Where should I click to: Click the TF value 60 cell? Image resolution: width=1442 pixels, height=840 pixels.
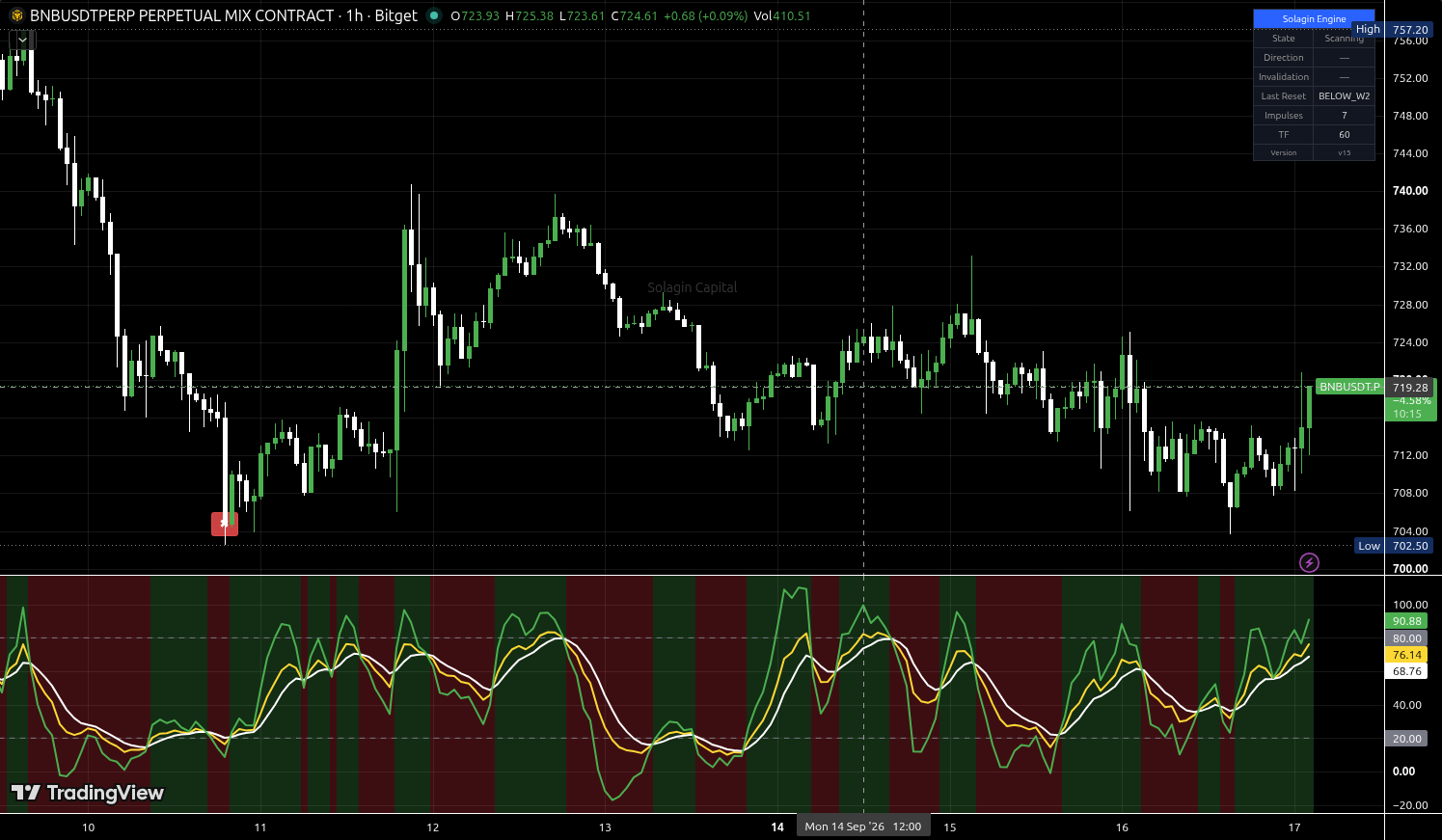click(x=1344, y=135)
